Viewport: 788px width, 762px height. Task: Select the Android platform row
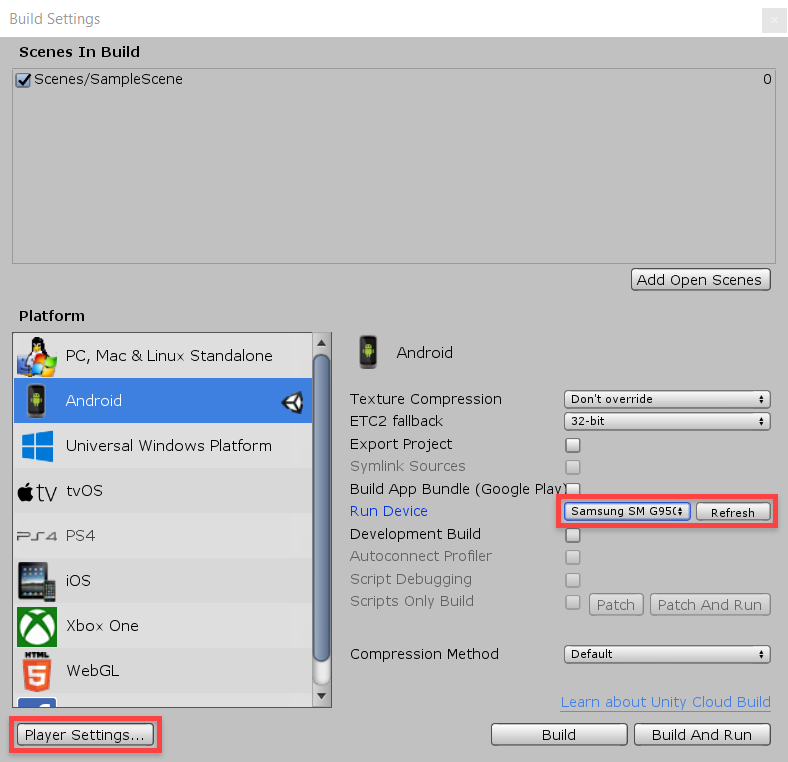click(163, 401)
